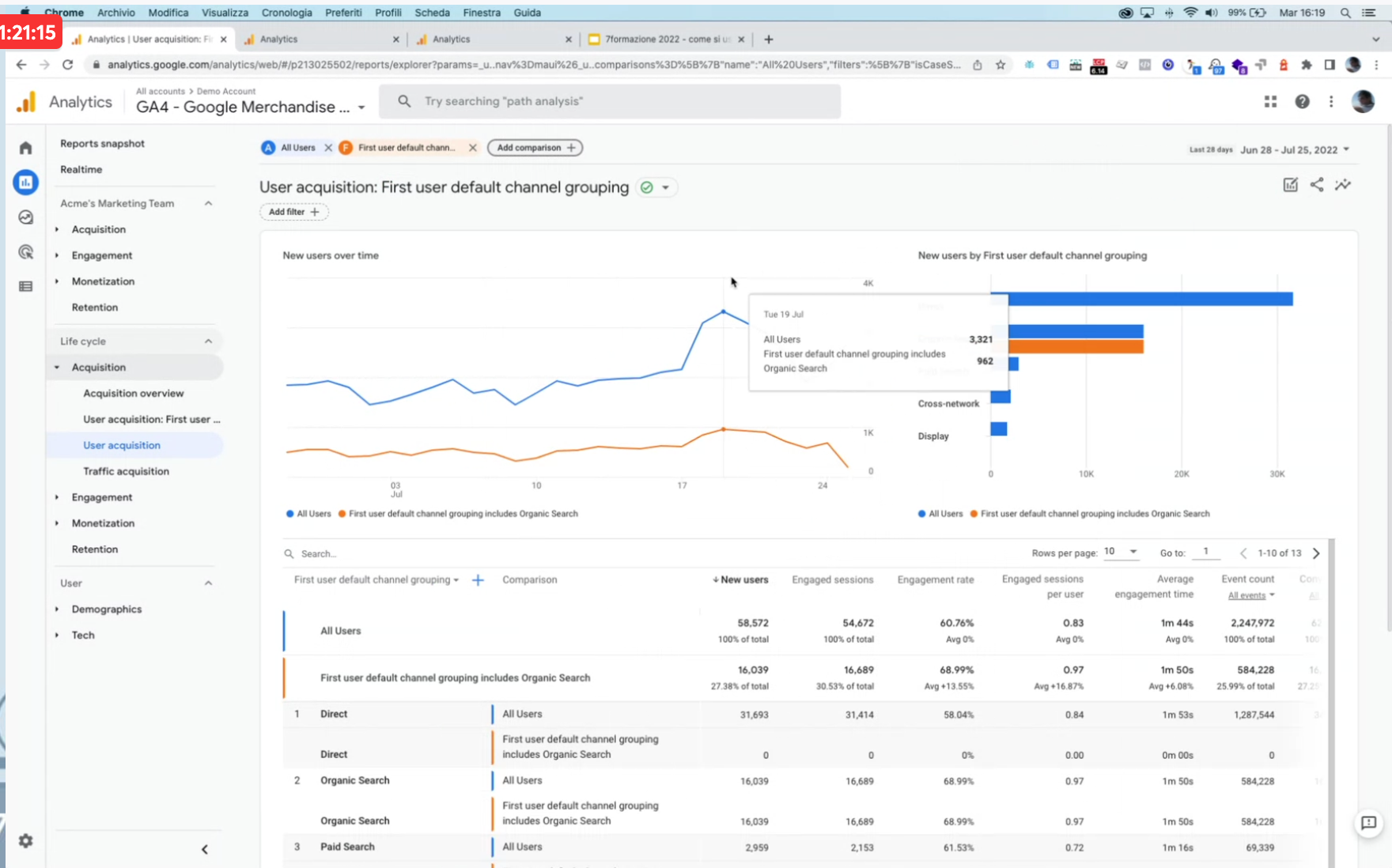Image resolution: width=1392 pixels, height=868 pixels.
Task: Open macOS Spotlight search icon
Action: 1345,13
